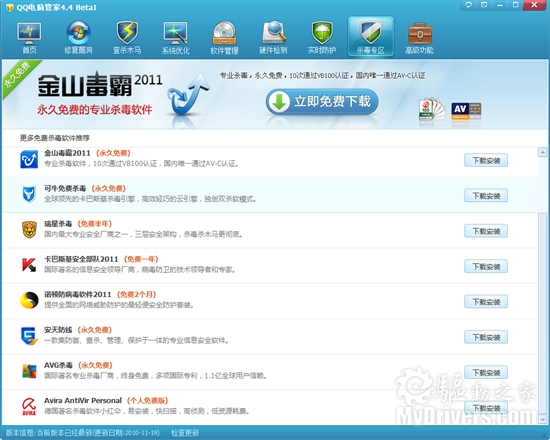Open the 系统优化 system optimize icon
The height and width of the screenshot is (440, 550).
pyautogui.click(x=176, y=37)
